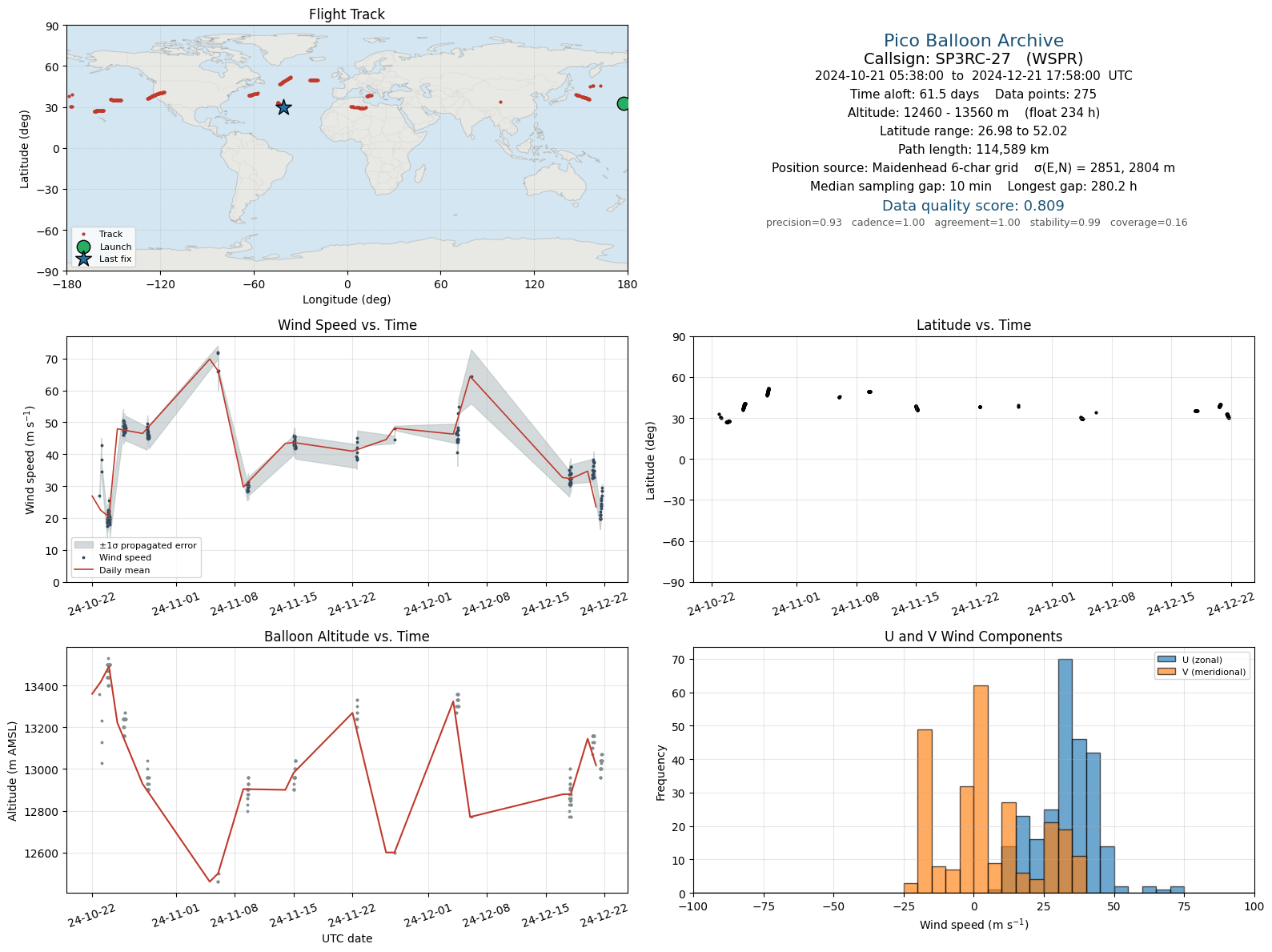This screenshot has height=952, width=1272.
Task: Select the "12600" altitude tick label
Action: 42,854
